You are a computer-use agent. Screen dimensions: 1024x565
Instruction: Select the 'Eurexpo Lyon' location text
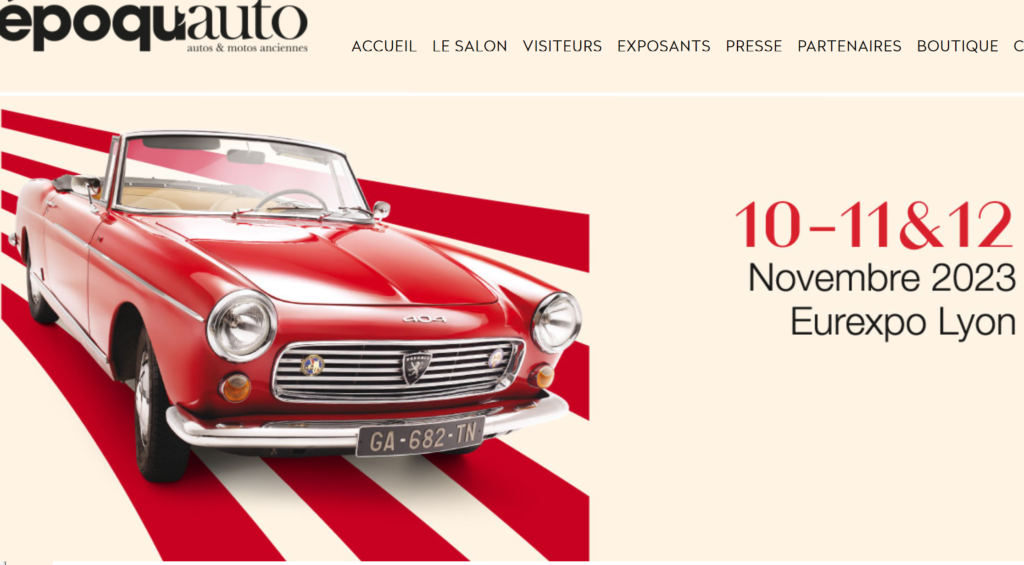point(903,323)
